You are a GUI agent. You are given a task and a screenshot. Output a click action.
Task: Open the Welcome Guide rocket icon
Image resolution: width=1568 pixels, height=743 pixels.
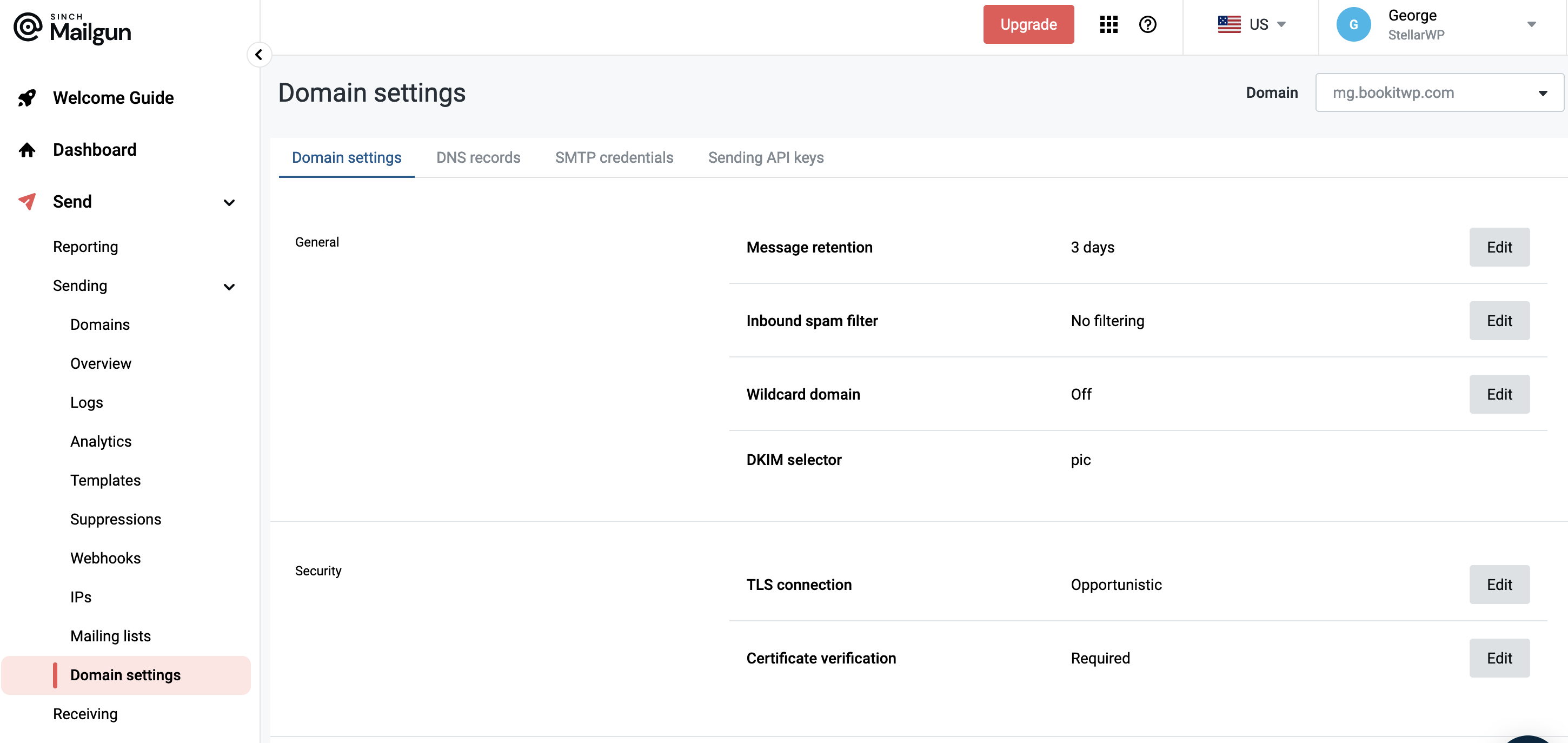[26, 97]
